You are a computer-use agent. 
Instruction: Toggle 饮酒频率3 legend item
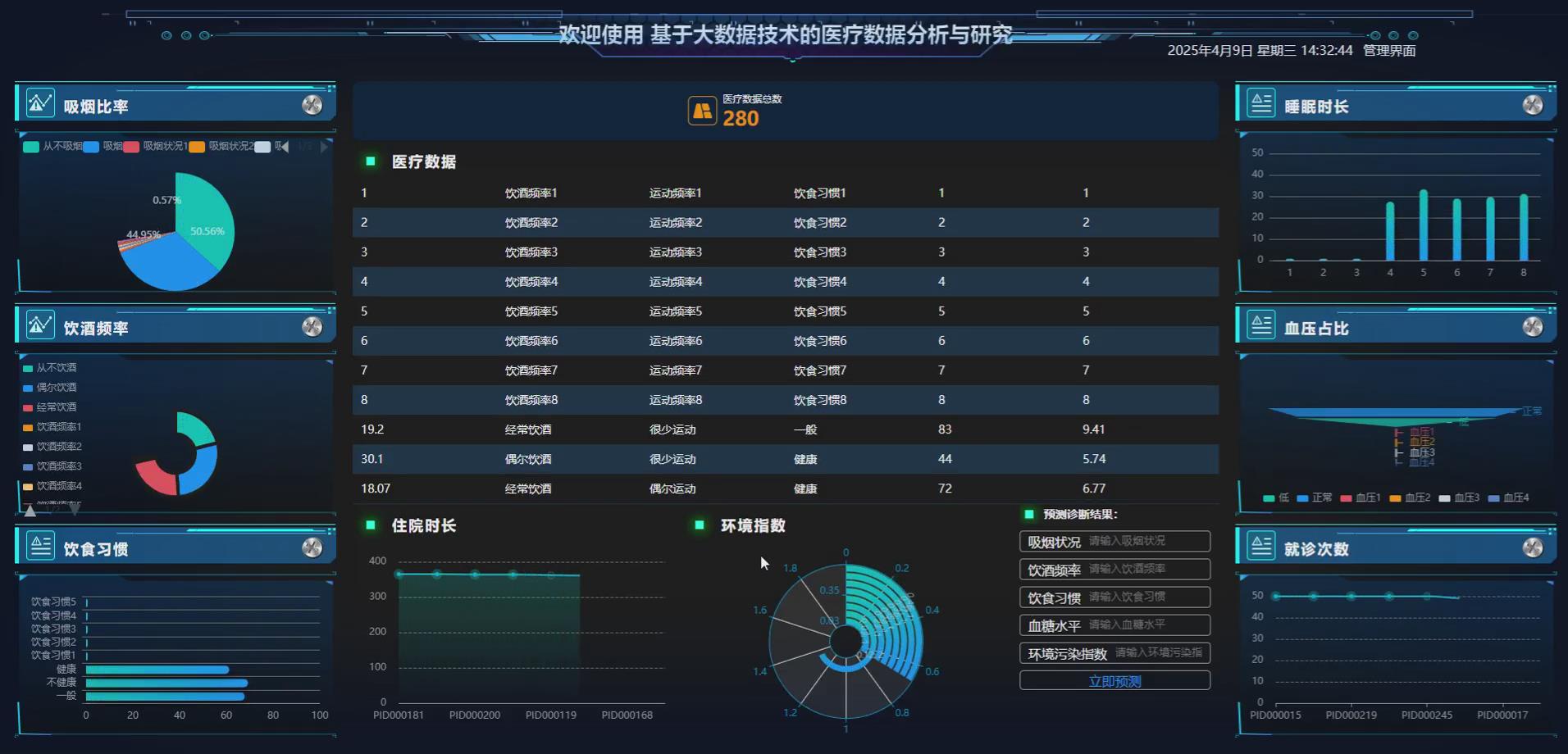(x=52, y=466)
